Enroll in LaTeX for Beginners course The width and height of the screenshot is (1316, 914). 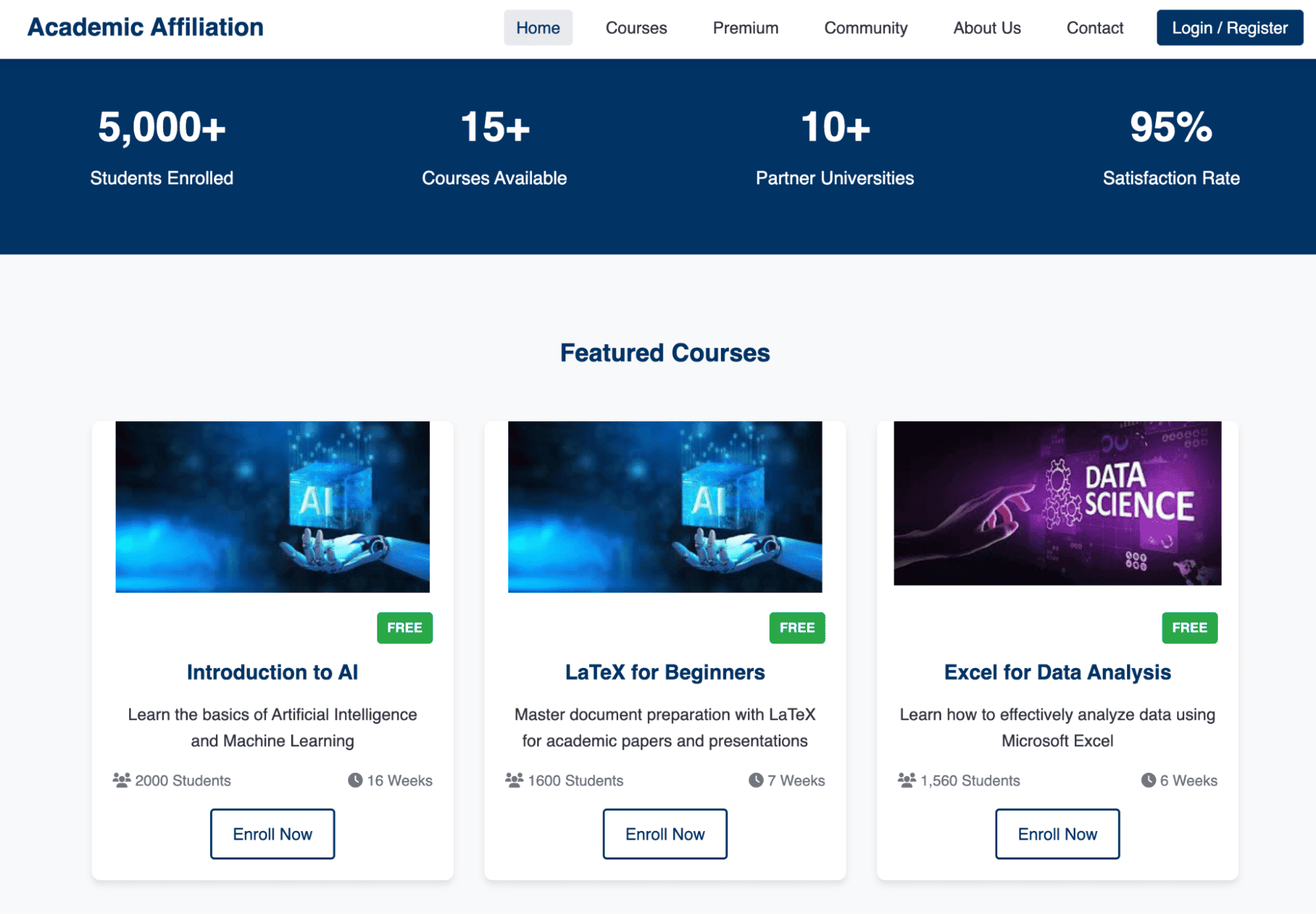[664, 834]
